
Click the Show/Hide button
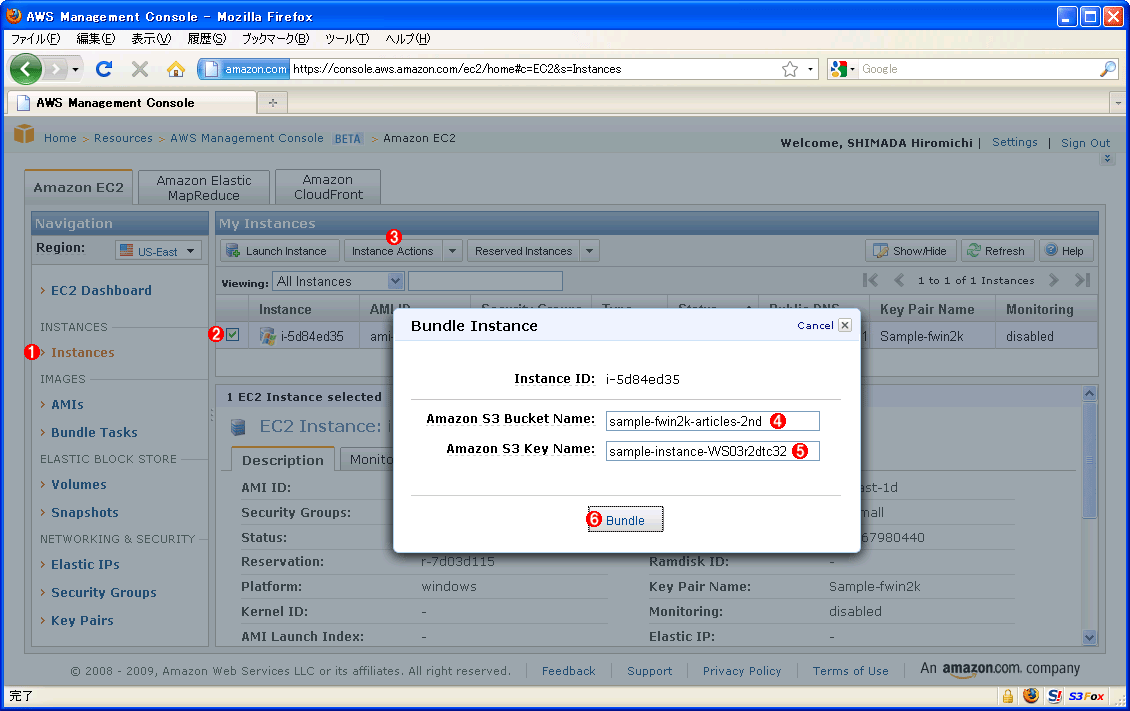pyautogui.click(x=911, y=251)
